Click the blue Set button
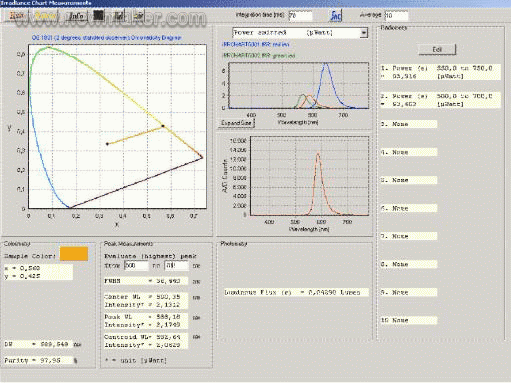The image size is (511, 383). point(336,16)
